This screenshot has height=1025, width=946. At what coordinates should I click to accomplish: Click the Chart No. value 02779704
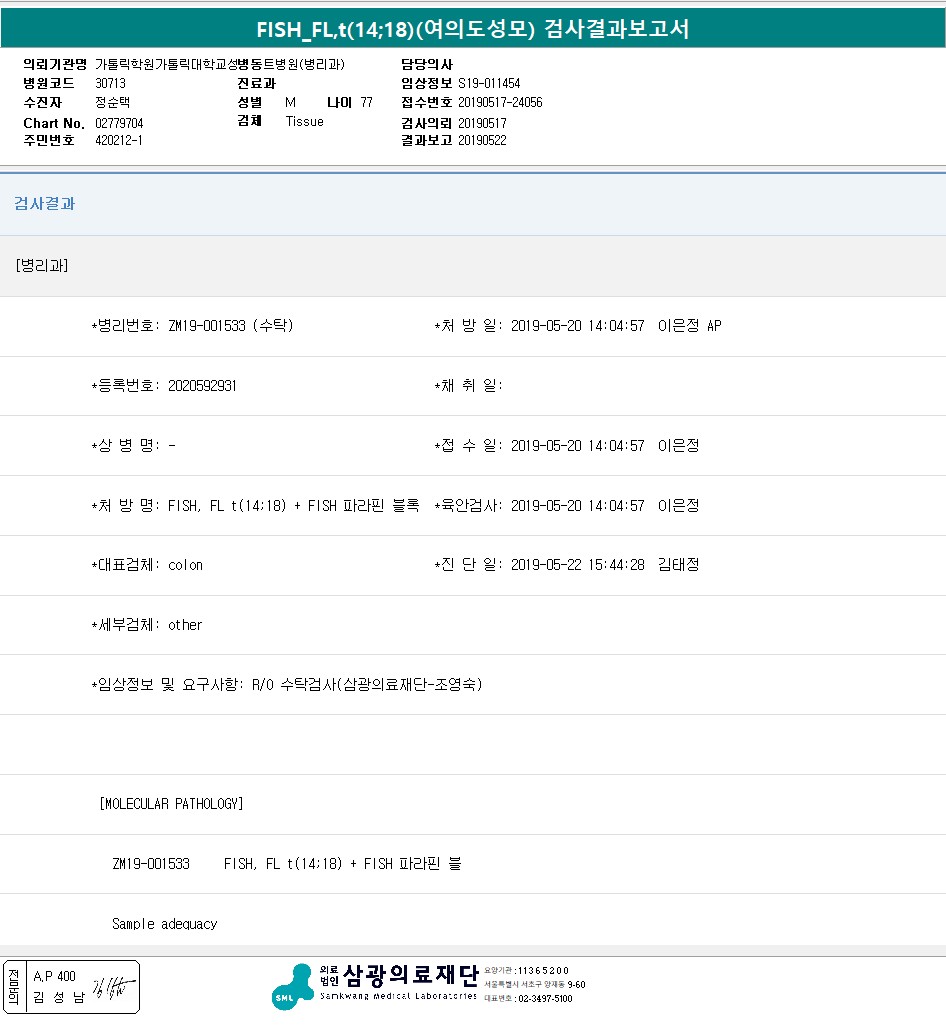(x=119, y=123)
